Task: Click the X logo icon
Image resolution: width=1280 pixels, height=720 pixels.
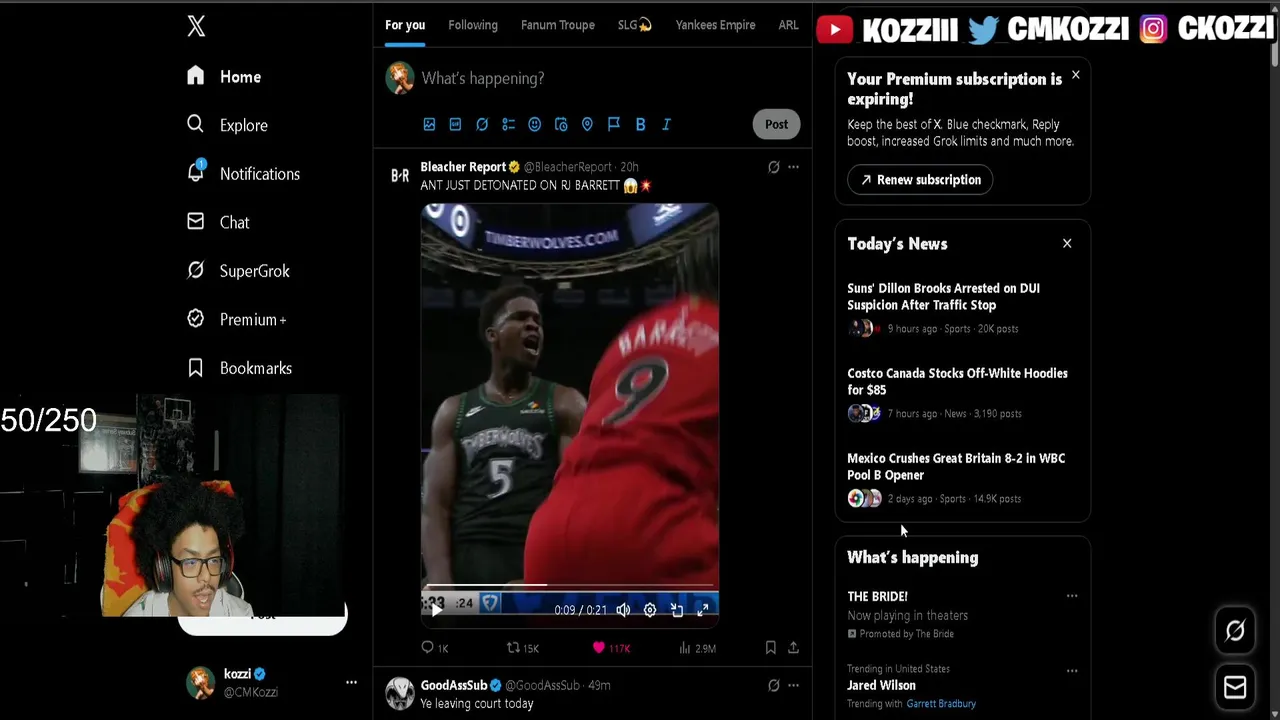Action: (x=196, y=26)
